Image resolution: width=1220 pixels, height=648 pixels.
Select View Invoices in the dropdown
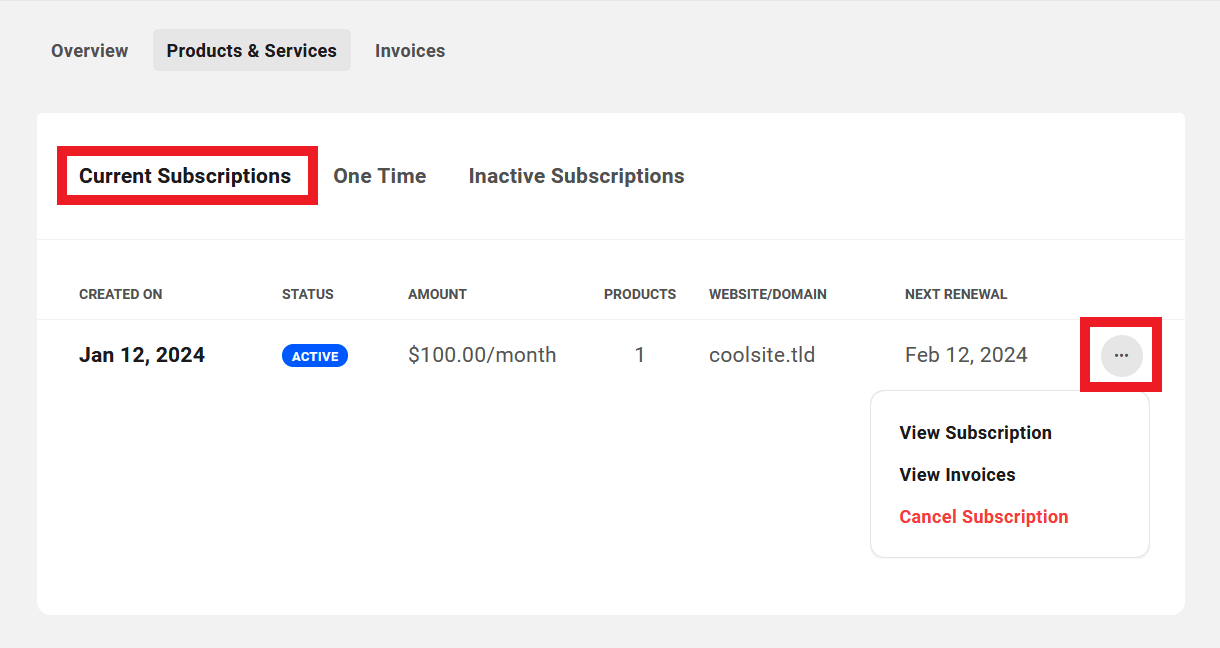pyautogui.click(x=957, y=474)
